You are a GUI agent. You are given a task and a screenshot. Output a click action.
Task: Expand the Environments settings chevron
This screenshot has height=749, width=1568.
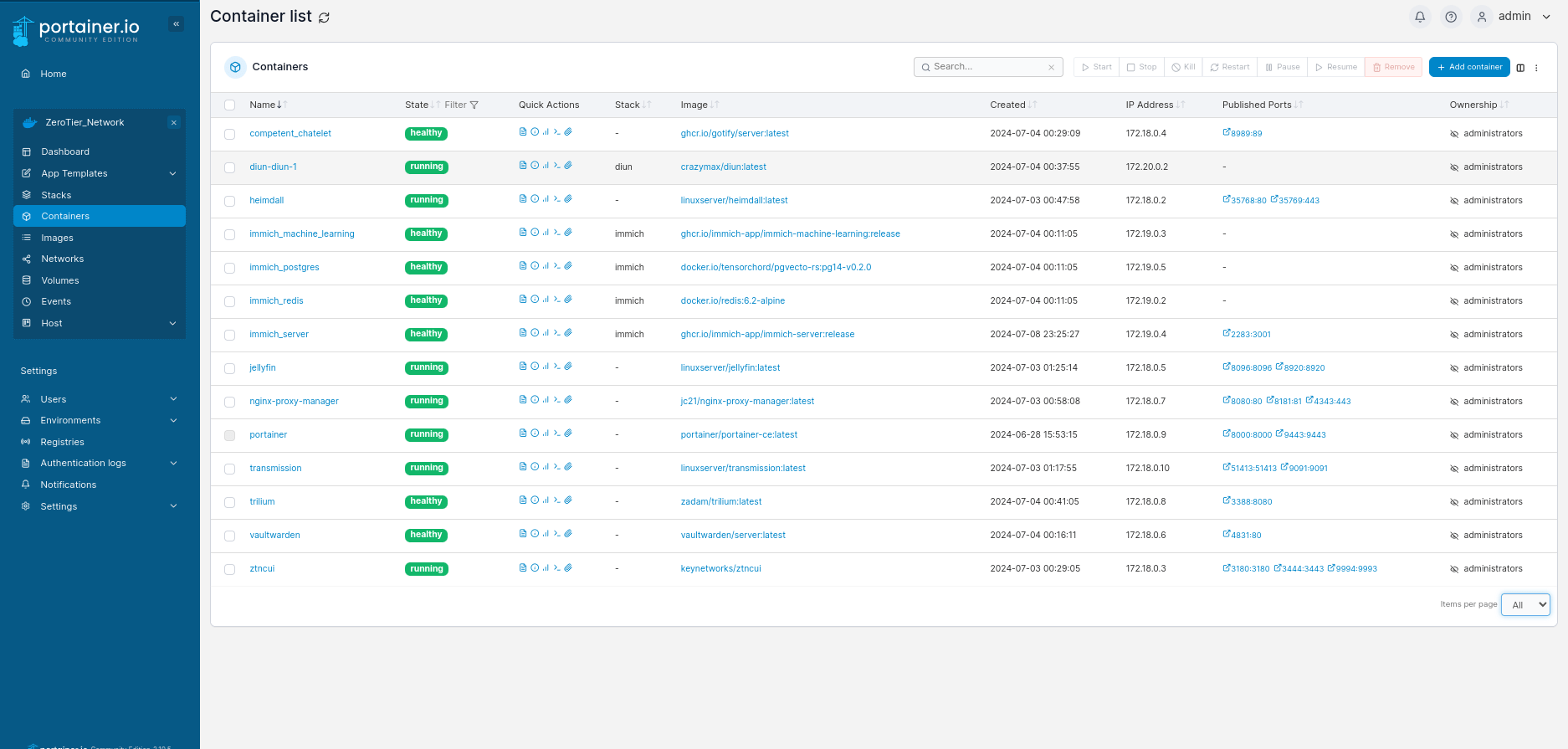(173, 420)
